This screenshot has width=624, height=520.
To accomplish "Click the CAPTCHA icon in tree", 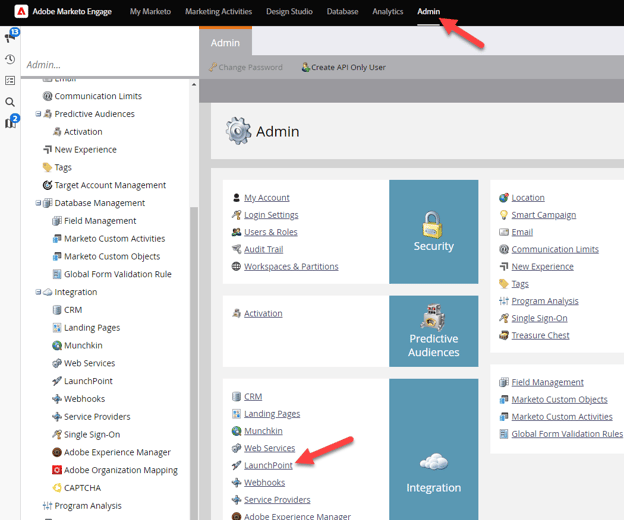I will coord(57,488).
